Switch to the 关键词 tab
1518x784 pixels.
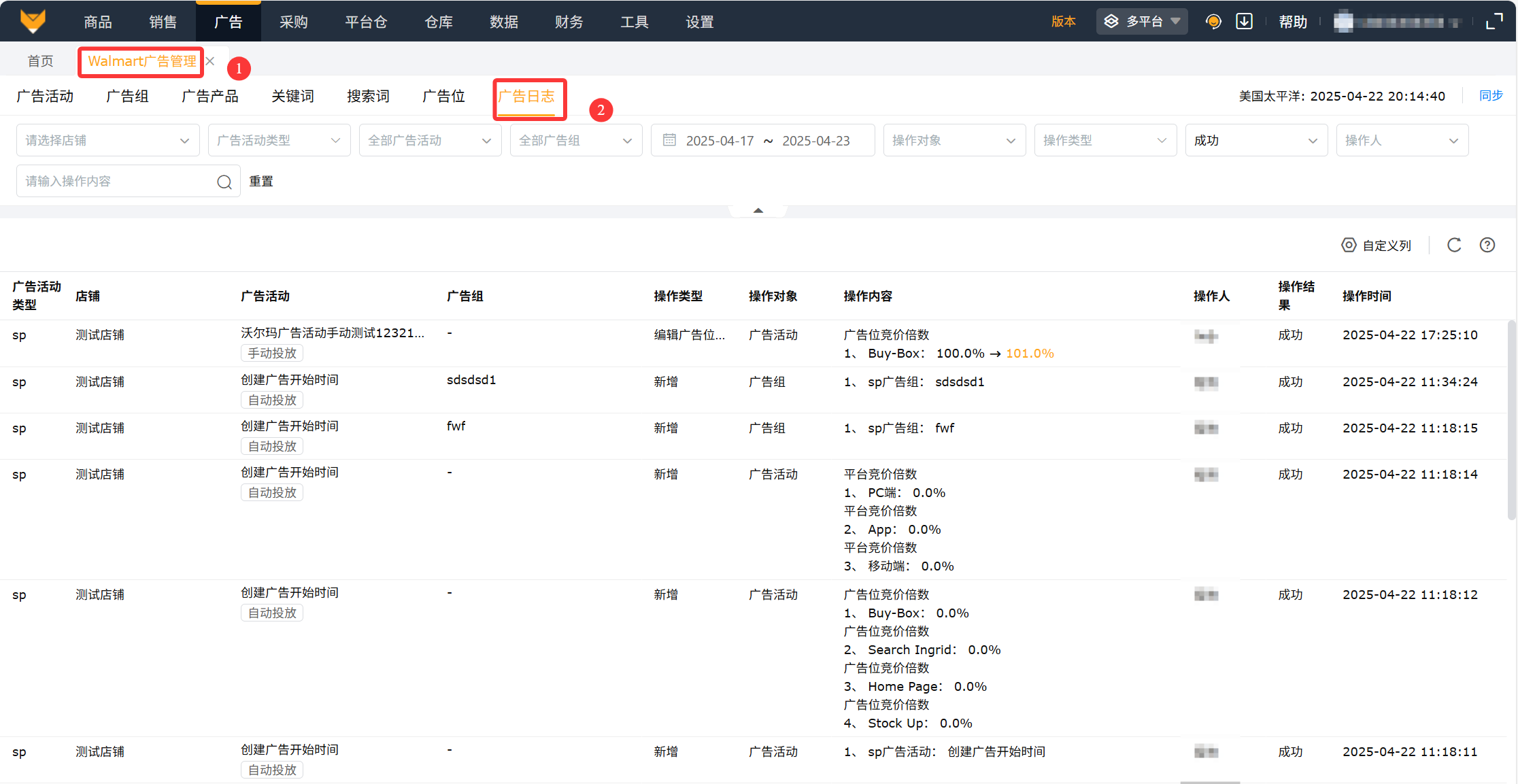click(292, 97)
